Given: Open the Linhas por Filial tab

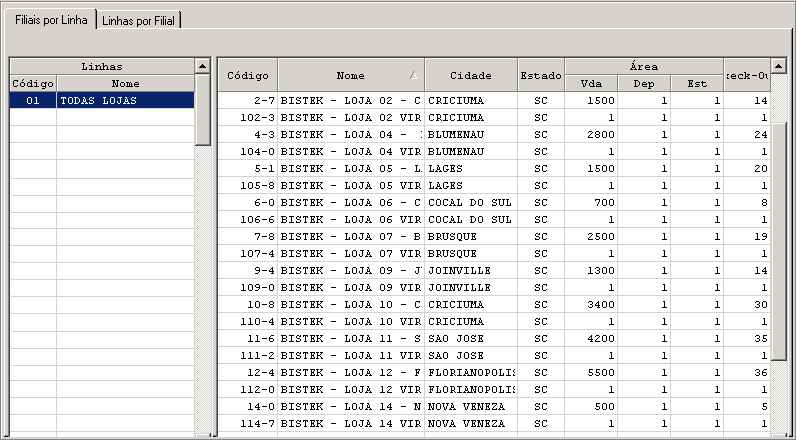Looking at the screenshot, I should (139, 21).
